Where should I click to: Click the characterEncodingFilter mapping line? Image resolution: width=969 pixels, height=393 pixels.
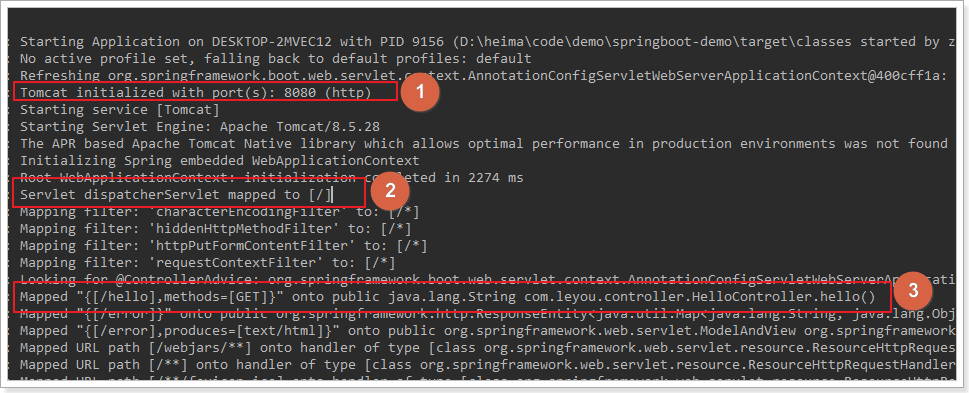(219, 212)
